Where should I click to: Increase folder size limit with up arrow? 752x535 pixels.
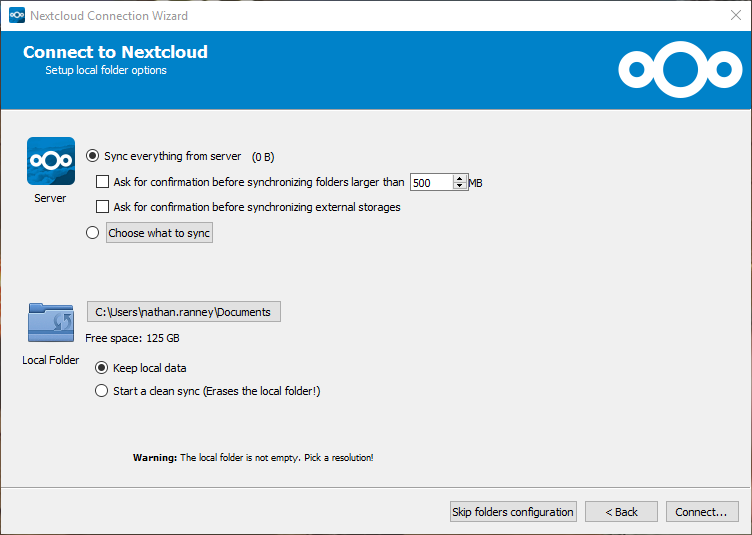pyautogui.click(x=460, y=178)
